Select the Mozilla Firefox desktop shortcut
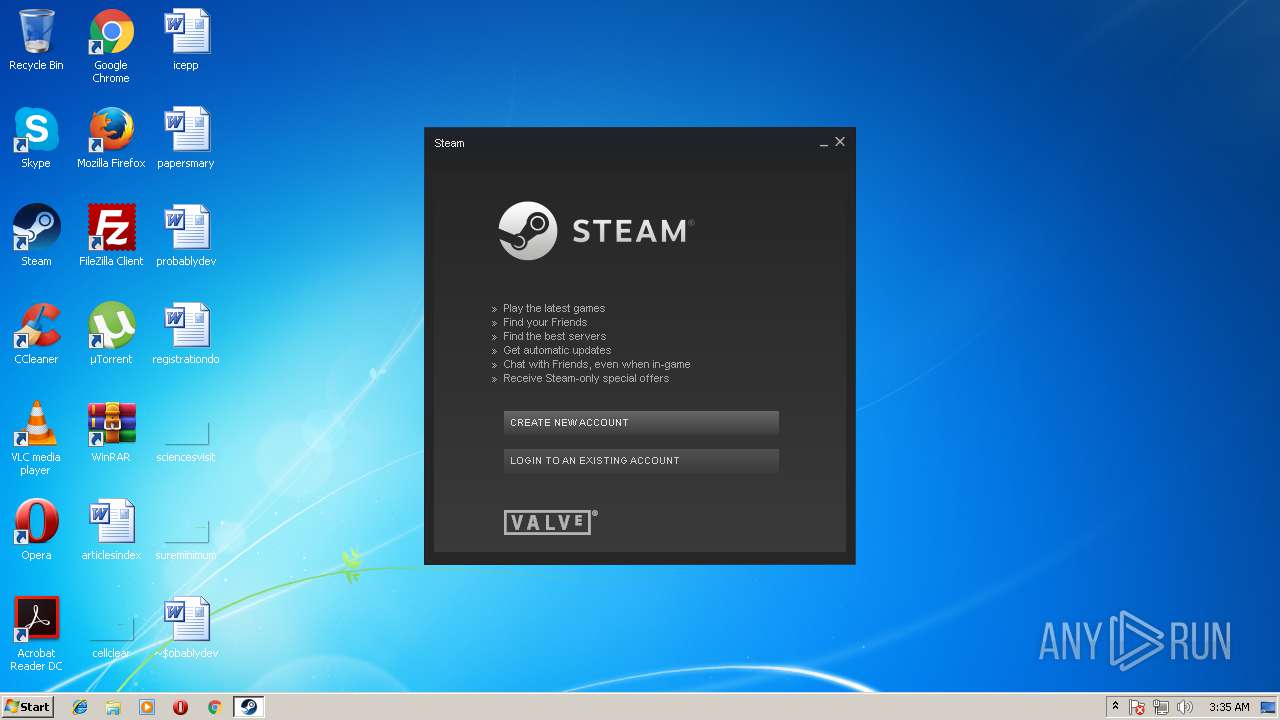Screen dimensions: 1280x720 pos(111,138)
